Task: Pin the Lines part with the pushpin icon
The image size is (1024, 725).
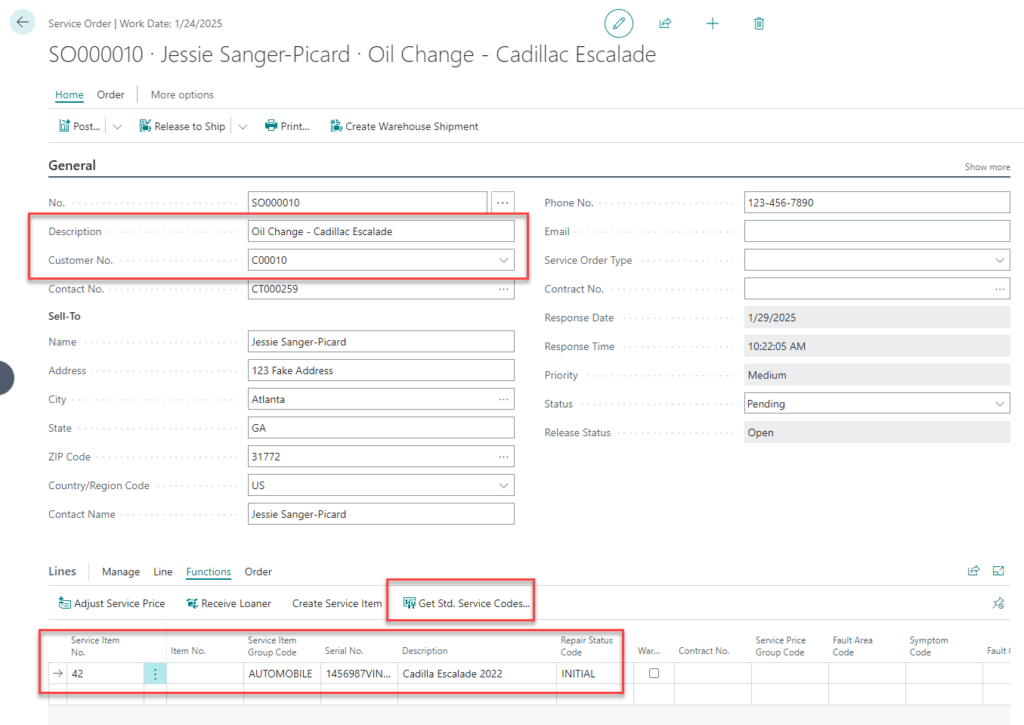Action: [997, 603]
